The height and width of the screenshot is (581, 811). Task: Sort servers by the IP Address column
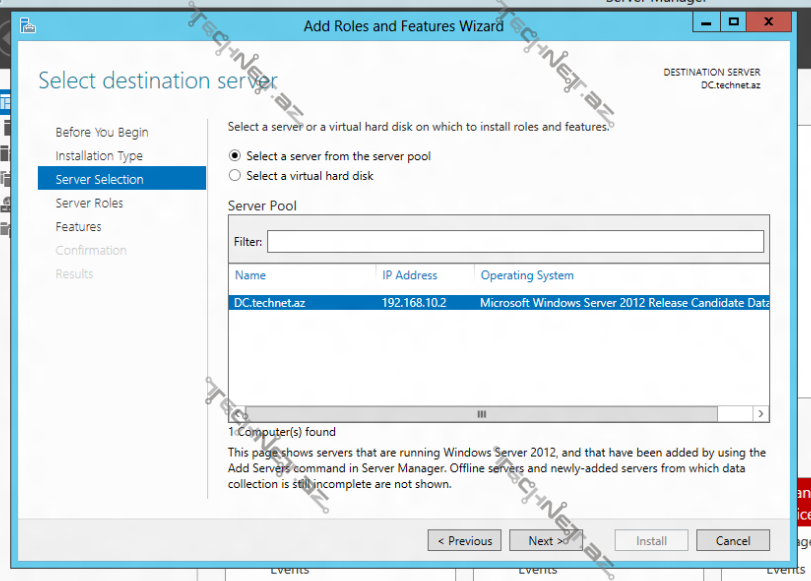coord(410,275)
